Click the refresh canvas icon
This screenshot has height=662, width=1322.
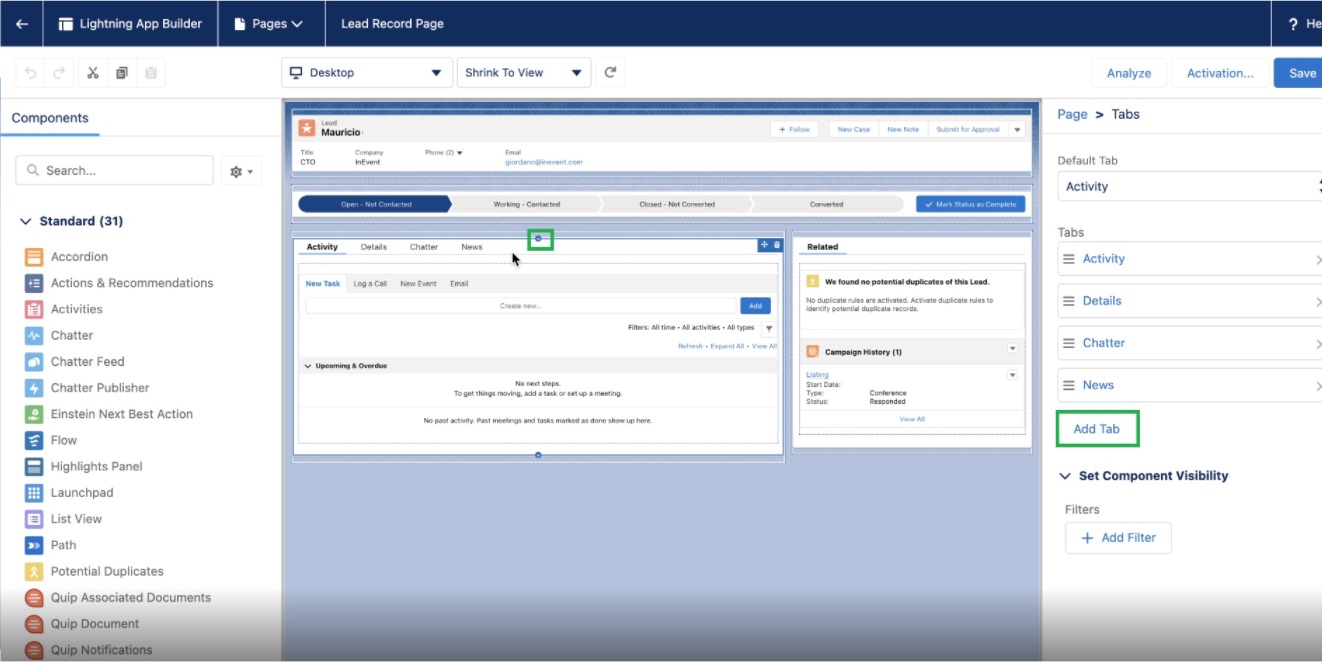tap(610, 73)
